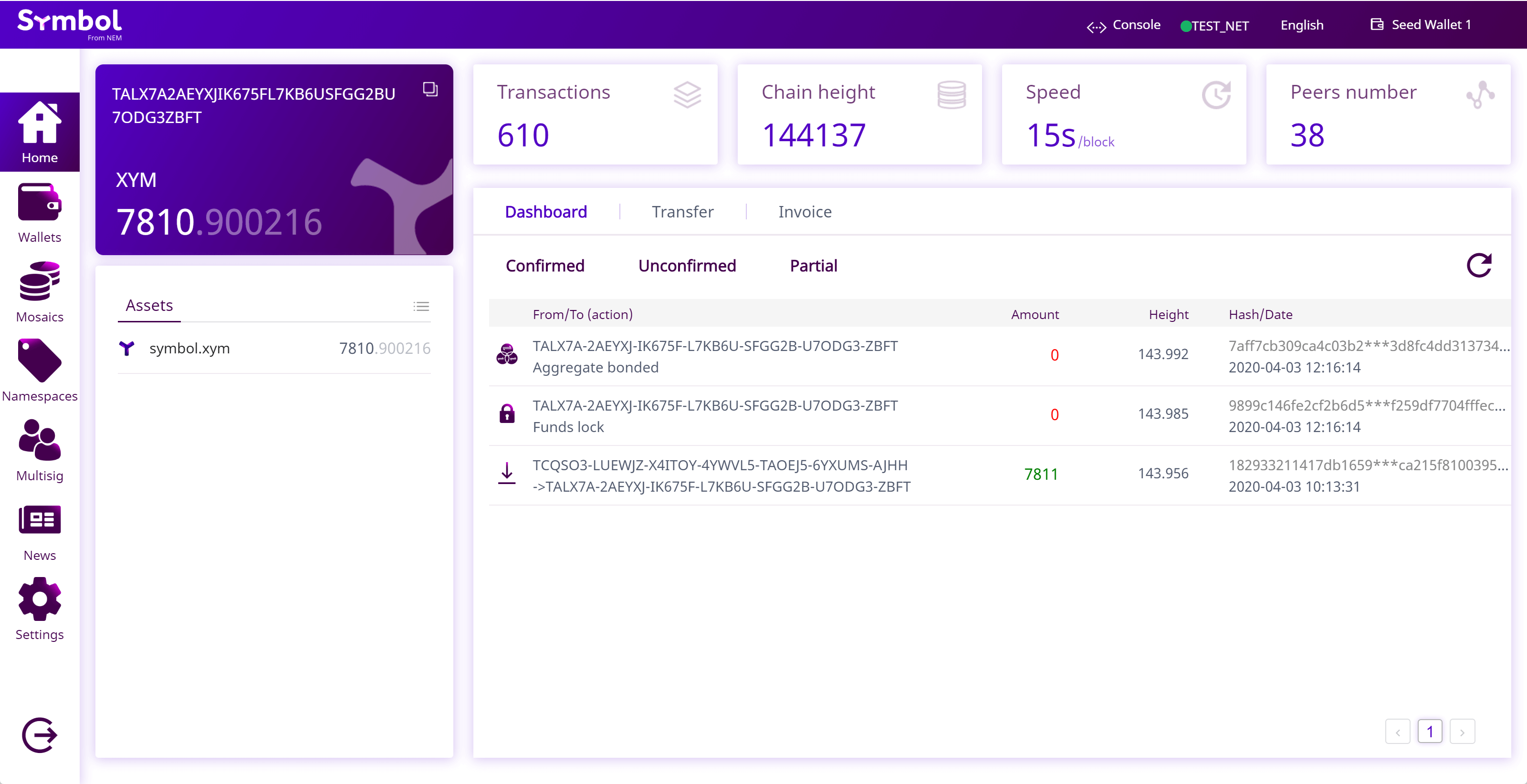Click the XYM balance 7810.900216 on card
The width and height of the screenshot is (1527, 784).
(219, 222)
